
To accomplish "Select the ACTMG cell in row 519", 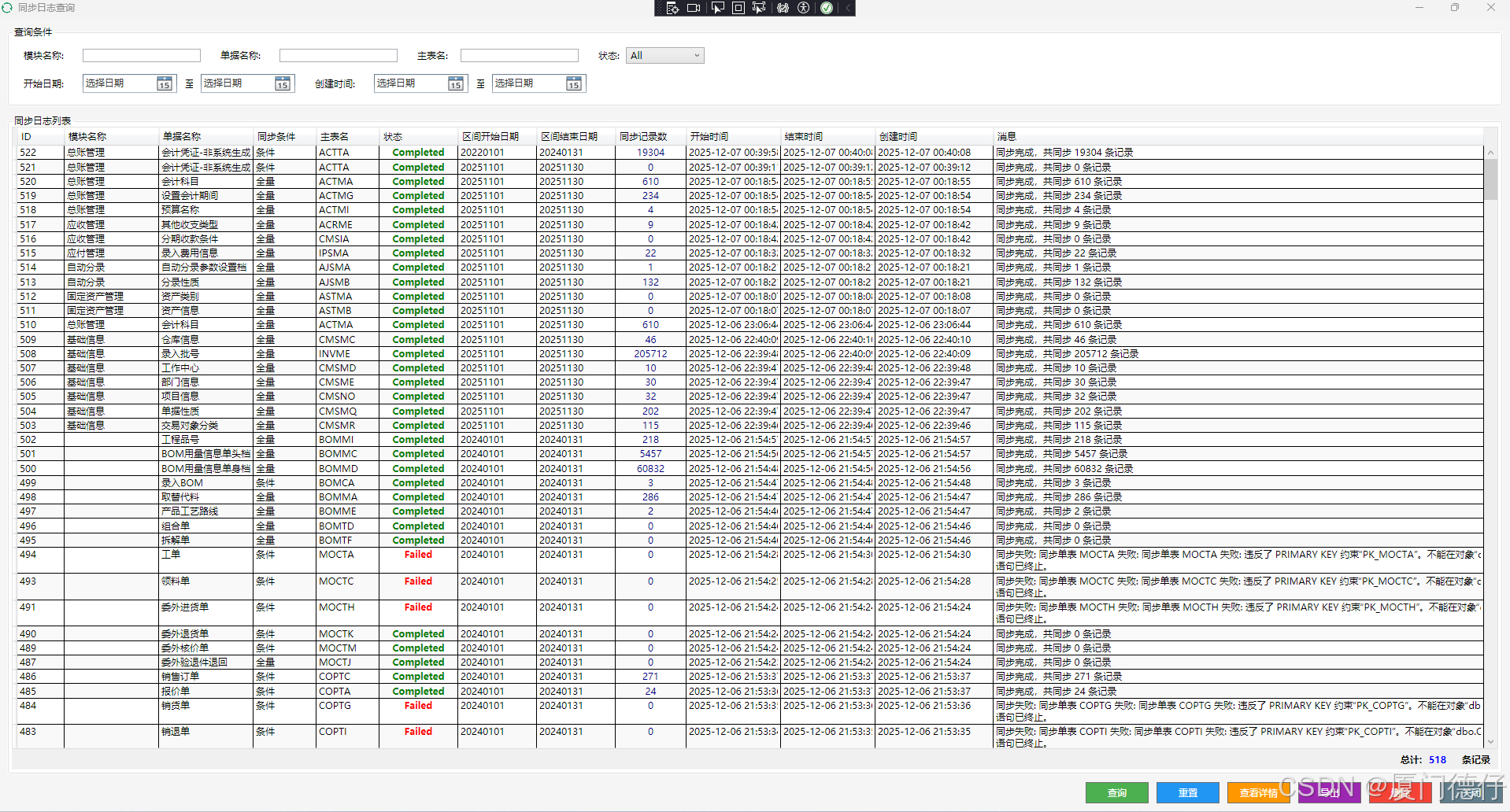I will 348,196.
